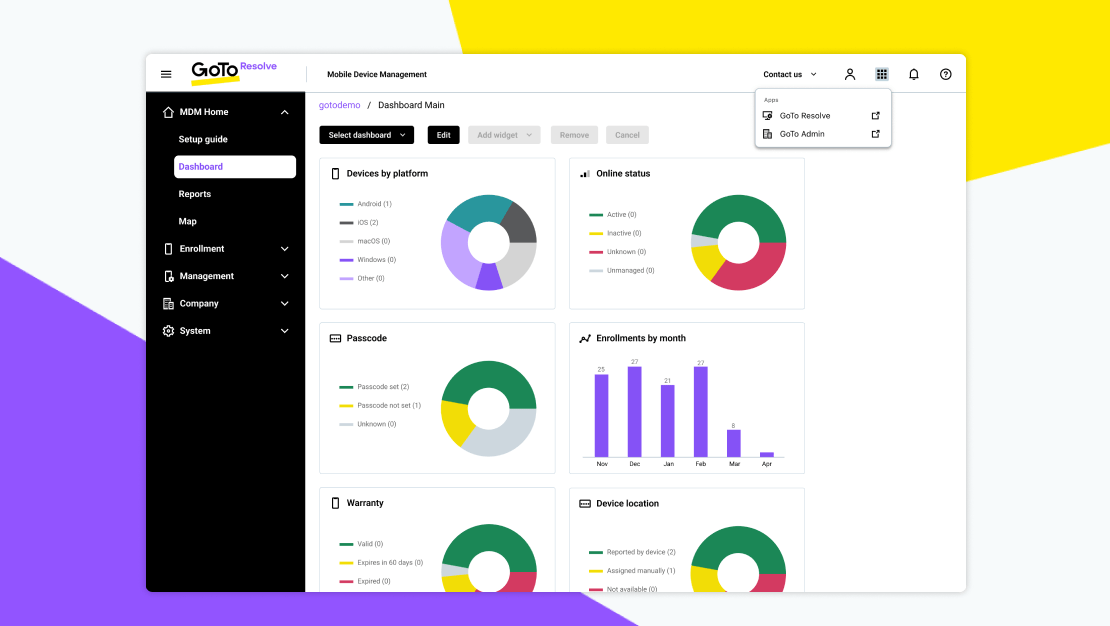The width and height of the screenshot is (1110, 626).
Task: Navigate to gotodemo via the breadcrumb link
Action: point(339,104)
